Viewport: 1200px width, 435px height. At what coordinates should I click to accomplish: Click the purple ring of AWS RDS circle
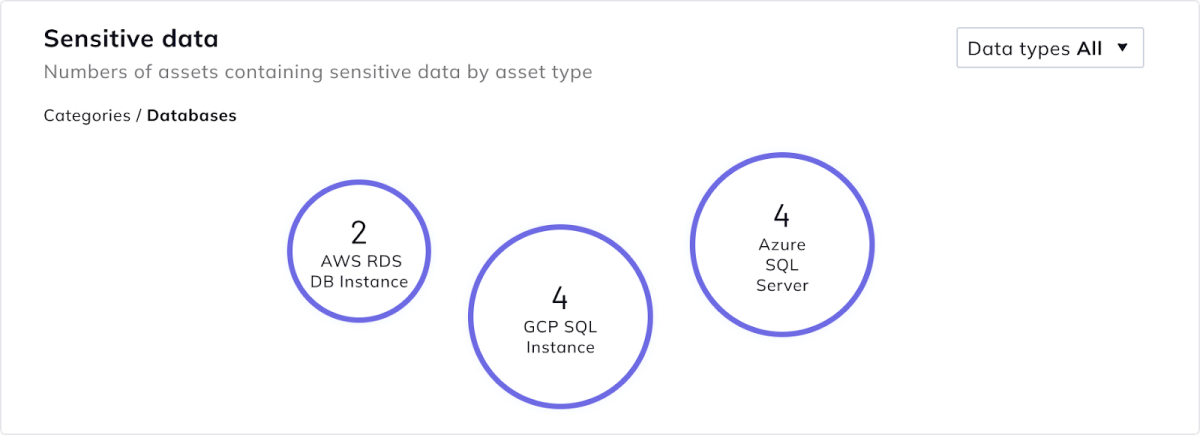(x=290, y=251)
